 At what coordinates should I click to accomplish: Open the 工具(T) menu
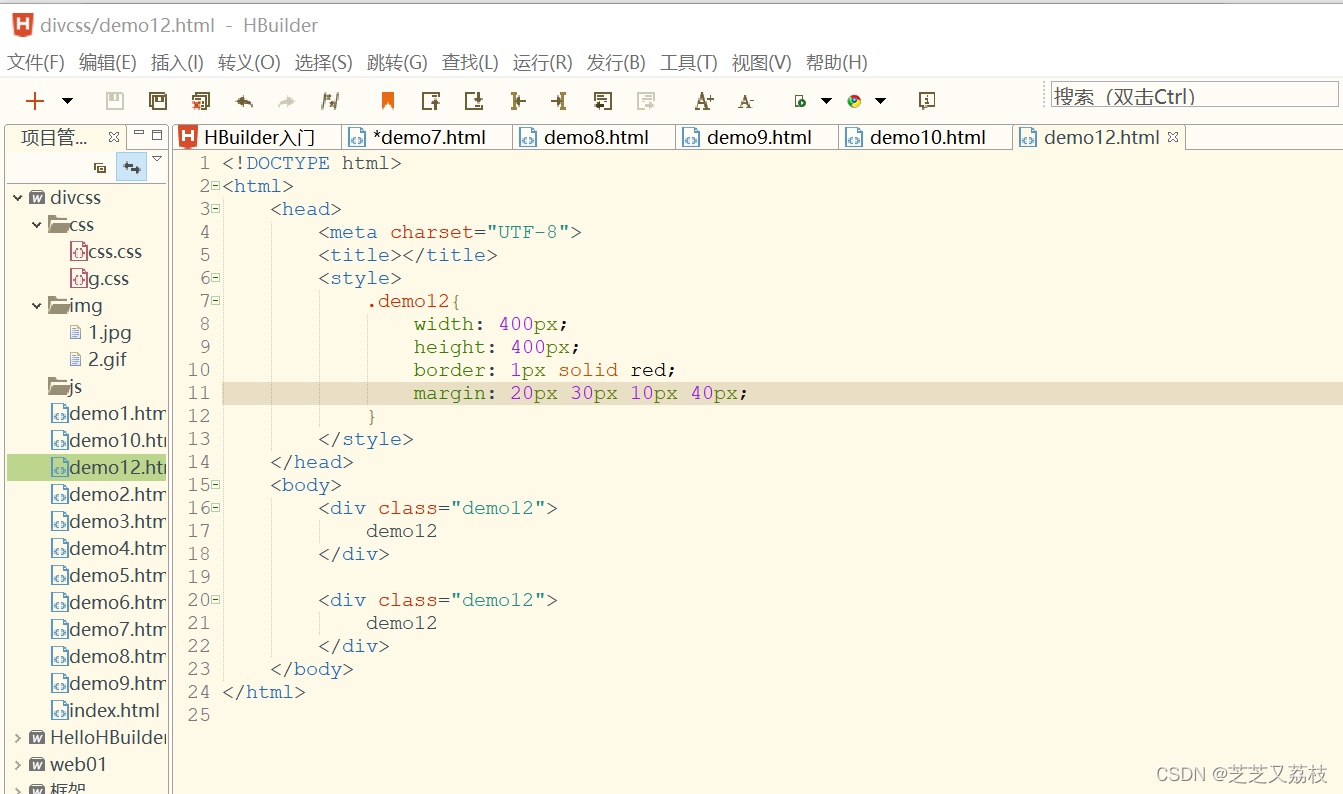point(689,63)
